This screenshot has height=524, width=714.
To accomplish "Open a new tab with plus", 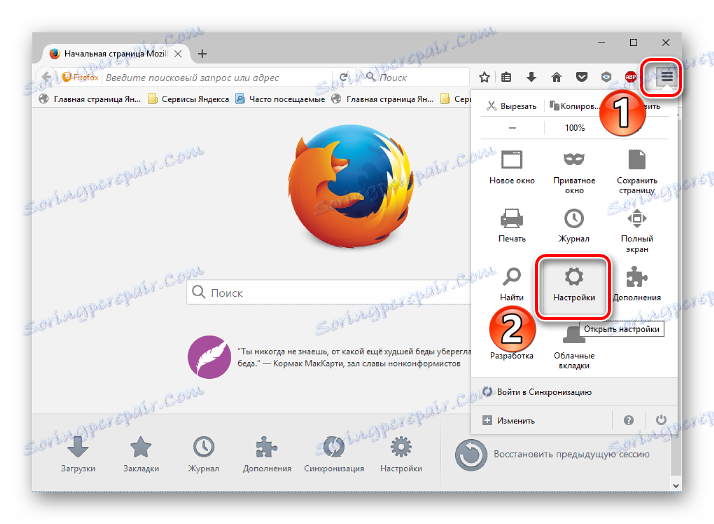I will (x=202, y=54).
